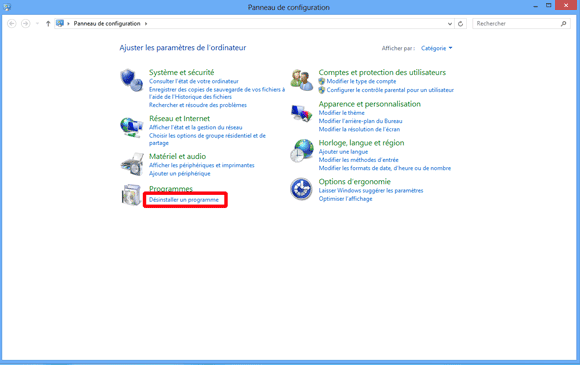Click the Programmes category icon
This screenshot has width=580, height=365.
click(x=131, y=195)
